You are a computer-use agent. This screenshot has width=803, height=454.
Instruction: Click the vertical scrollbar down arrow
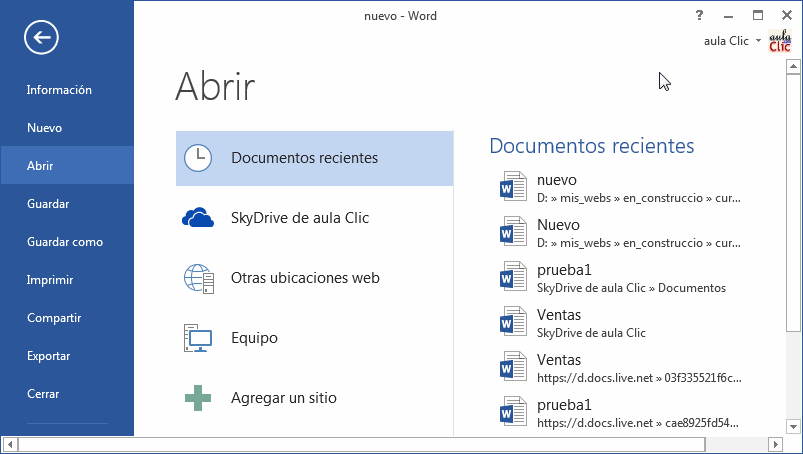pyautogui.click(x=795, y=427)
